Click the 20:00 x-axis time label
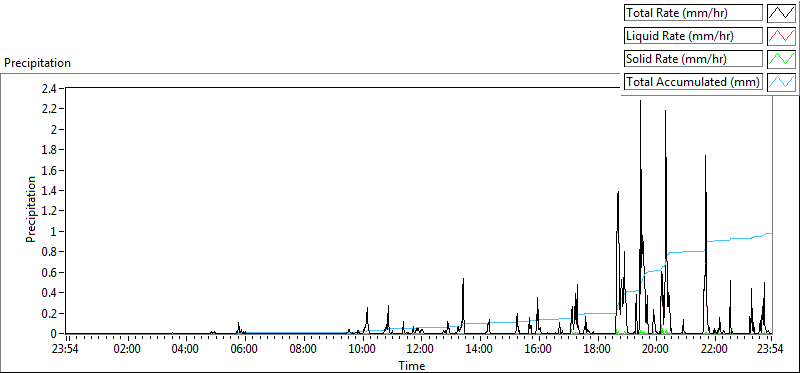Screen dimensions: 800x373 655,350
